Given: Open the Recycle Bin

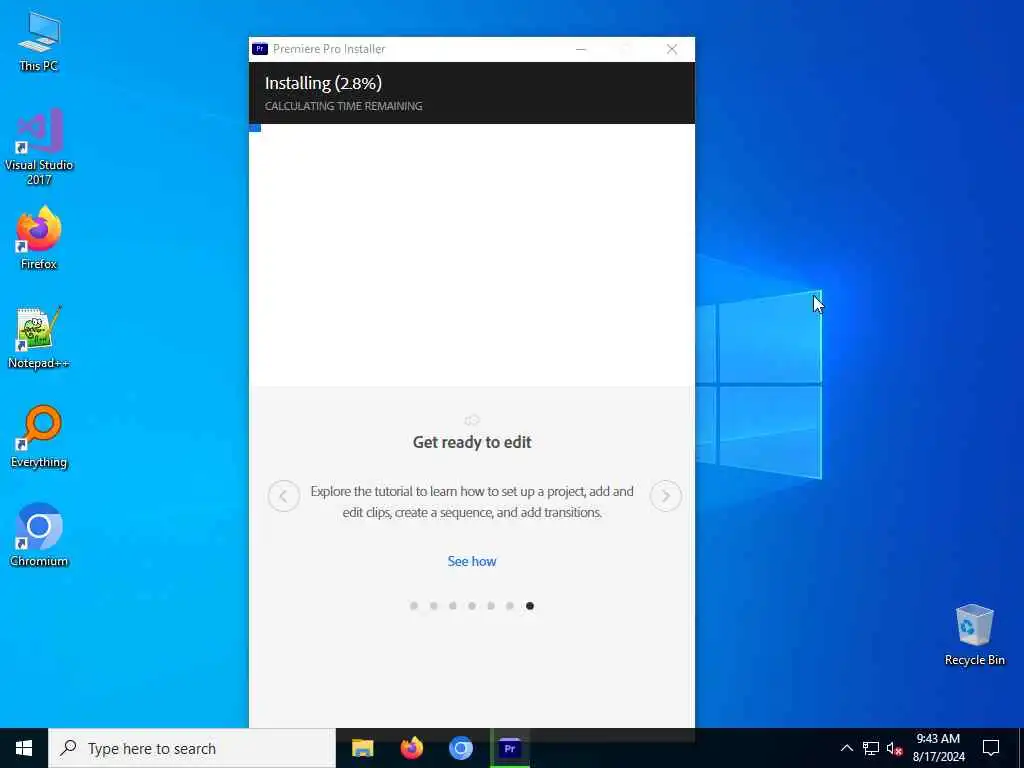Looking at the screenshot, I should pyautogui.click(x=974, y=635).
